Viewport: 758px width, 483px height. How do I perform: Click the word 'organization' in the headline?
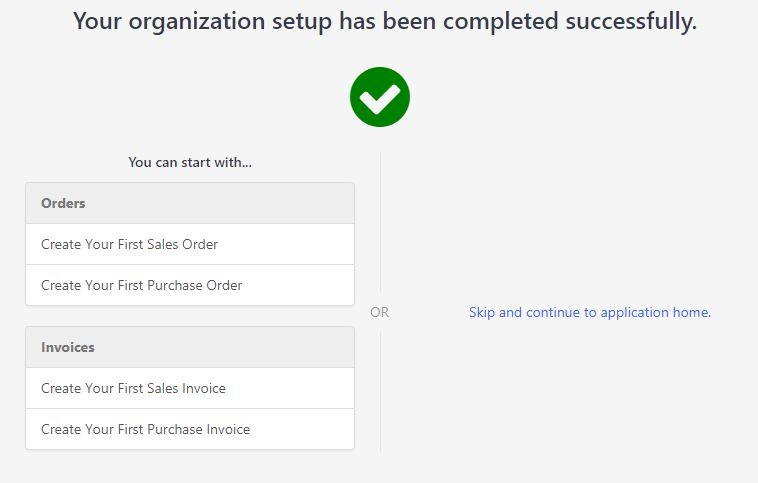pos(196,22)
